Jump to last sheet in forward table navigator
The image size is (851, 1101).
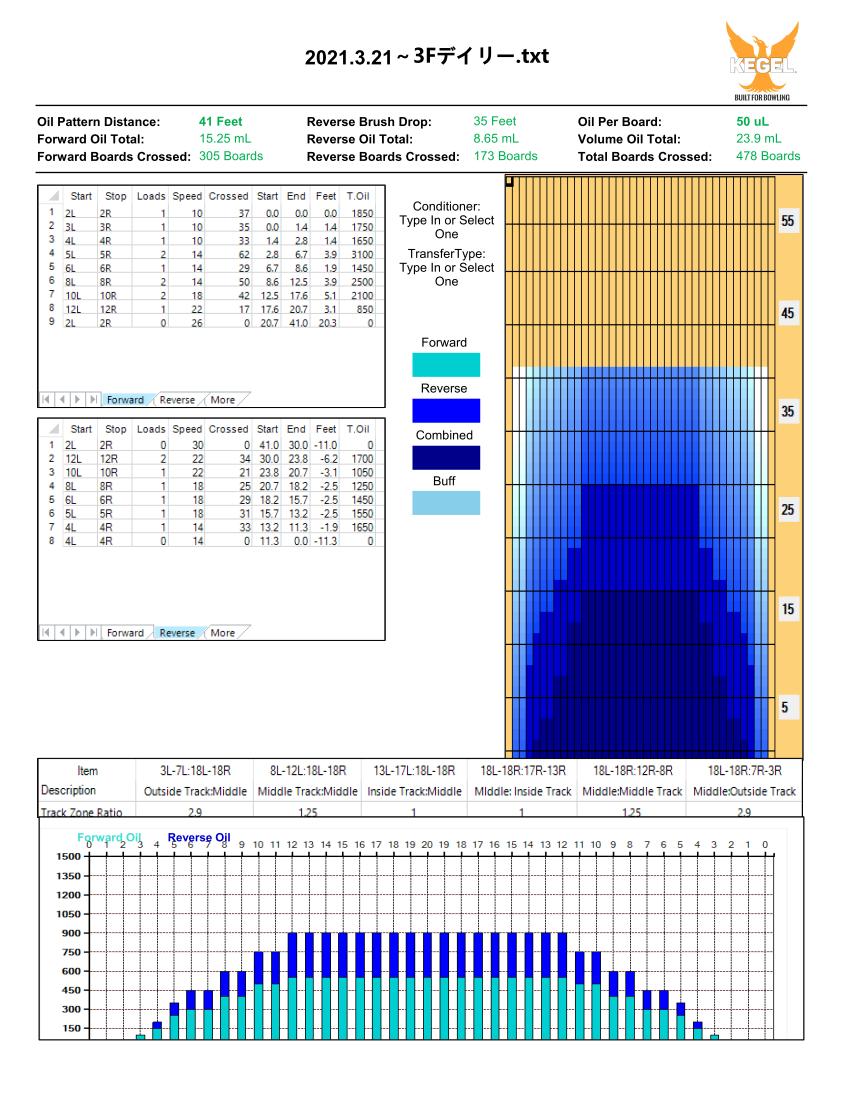tap(93, 400)
